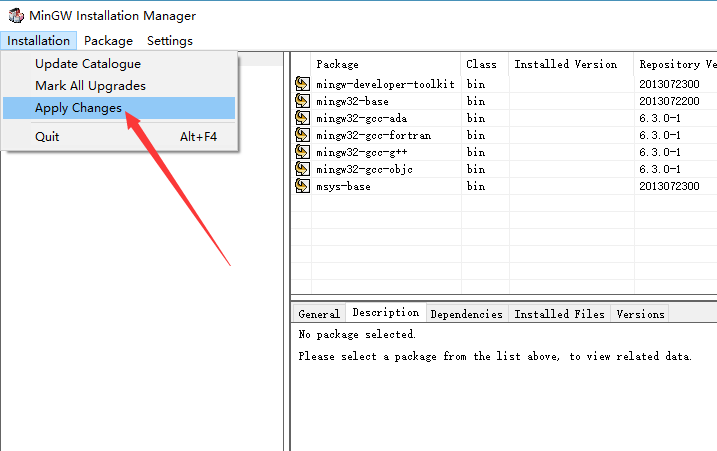Select the msys-base package name
The width and height of the screenshot is (717, 451).
click(x=343, y=186)
